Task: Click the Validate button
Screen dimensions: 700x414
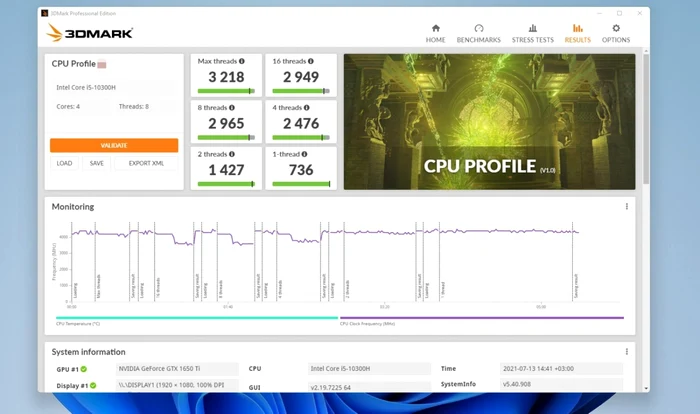Action: [114, 145]
